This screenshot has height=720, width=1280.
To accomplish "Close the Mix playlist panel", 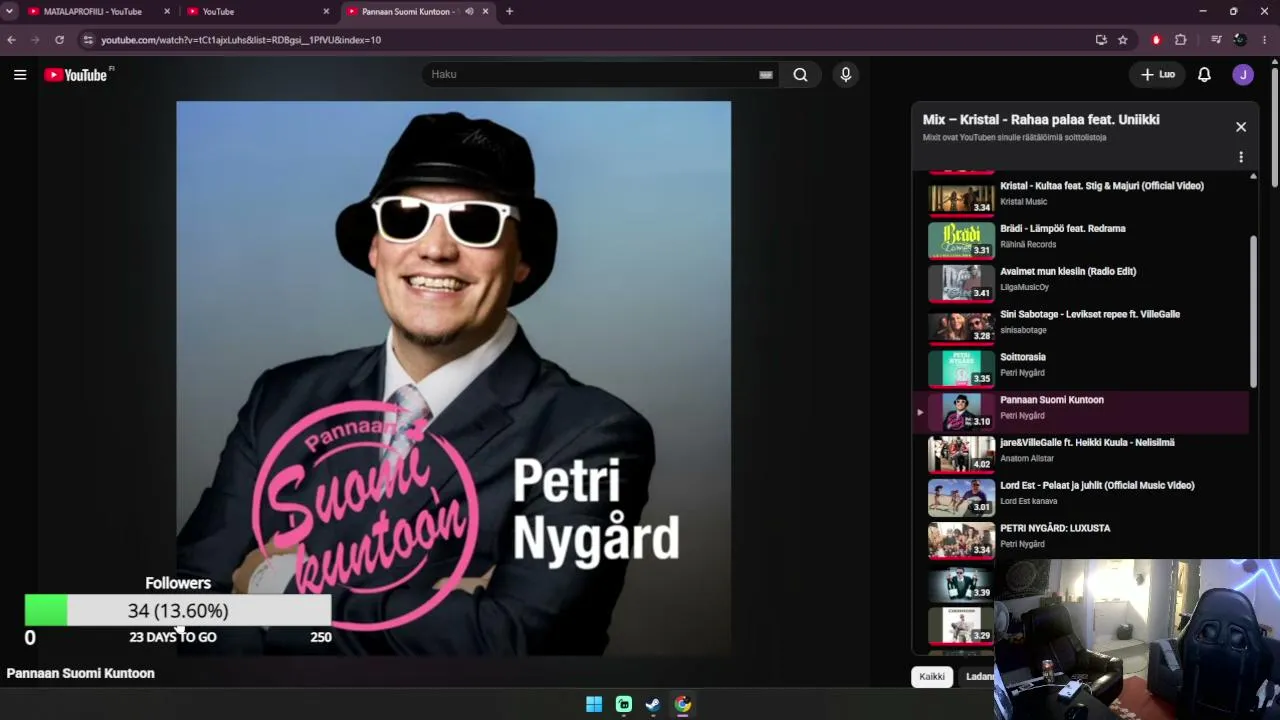I will pyautogui.click(x=1241, y=127).
